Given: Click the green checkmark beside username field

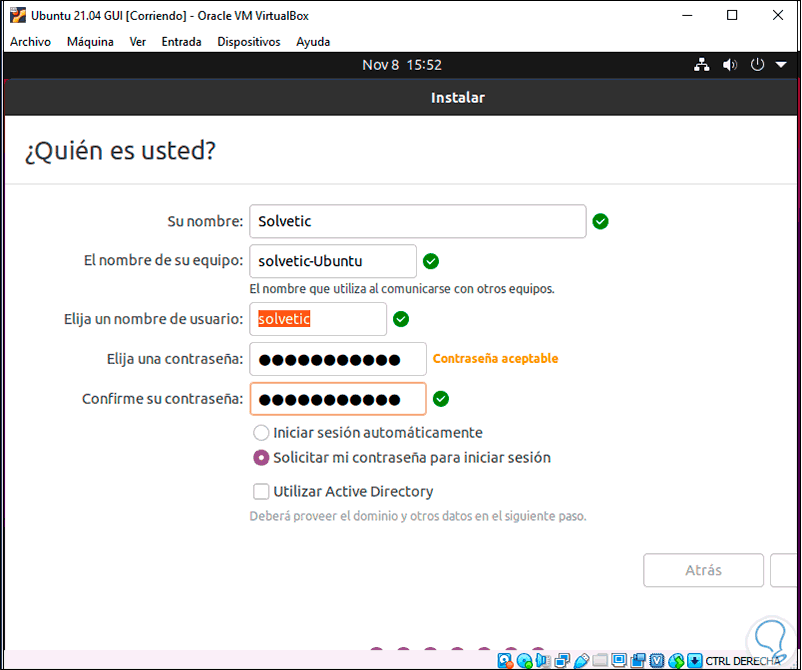Looking at the screenshot, I should point(400,319).
